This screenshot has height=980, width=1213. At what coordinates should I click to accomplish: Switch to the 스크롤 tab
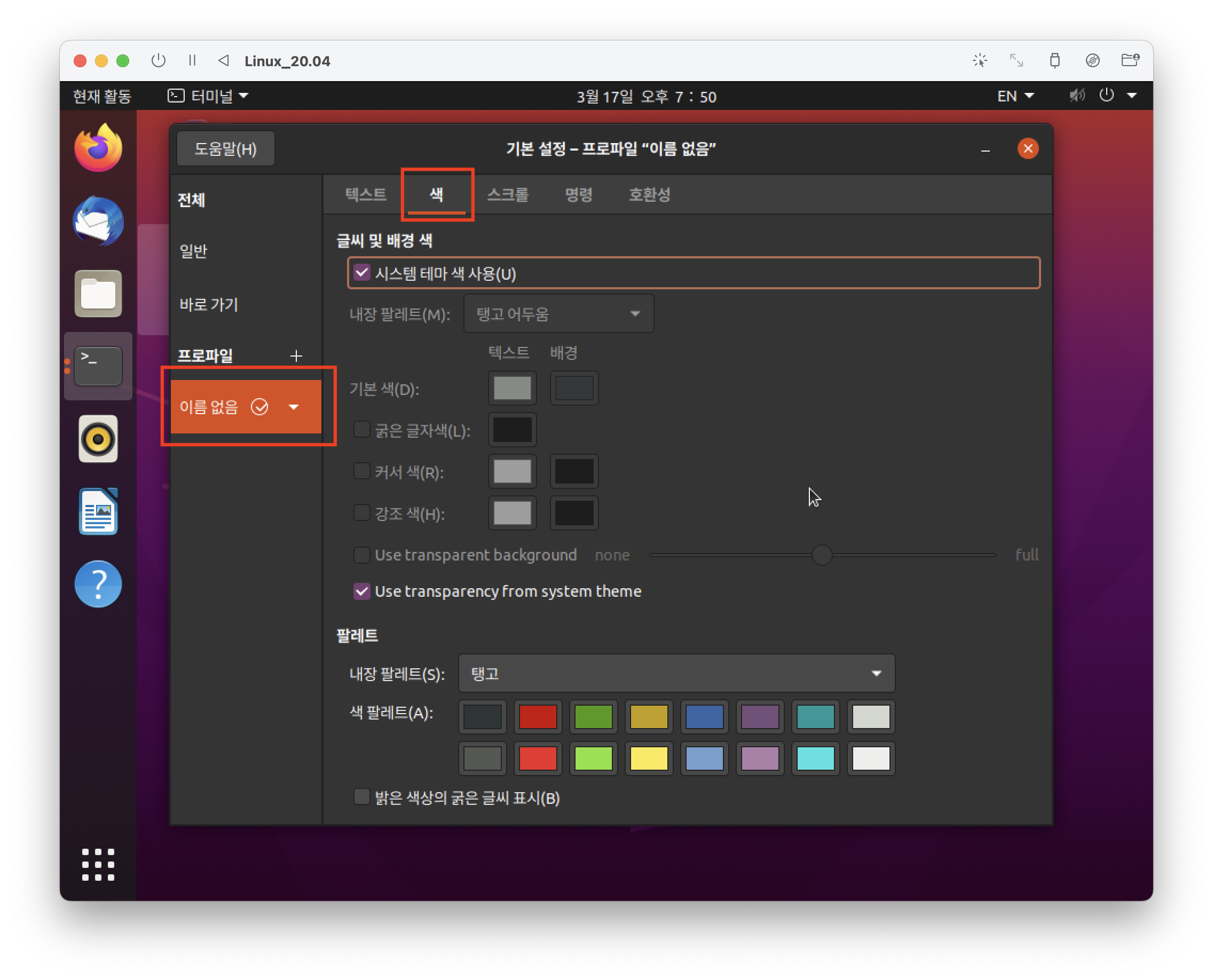[507, 195]
